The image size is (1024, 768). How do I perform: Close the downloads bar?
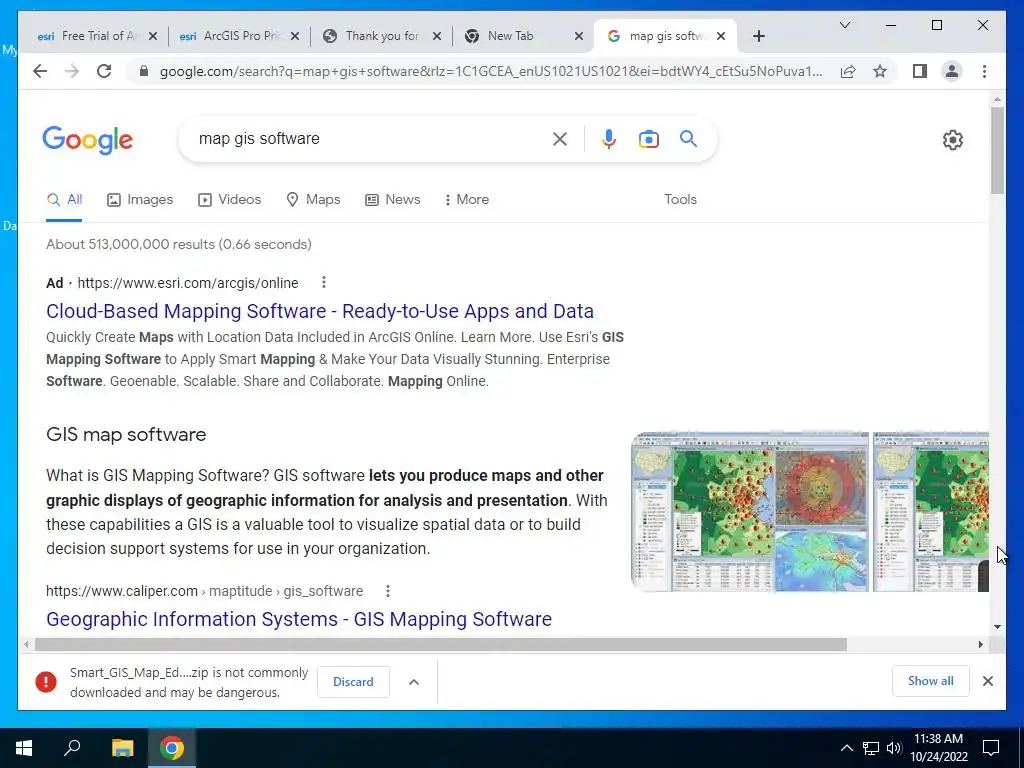click(987, 681)
